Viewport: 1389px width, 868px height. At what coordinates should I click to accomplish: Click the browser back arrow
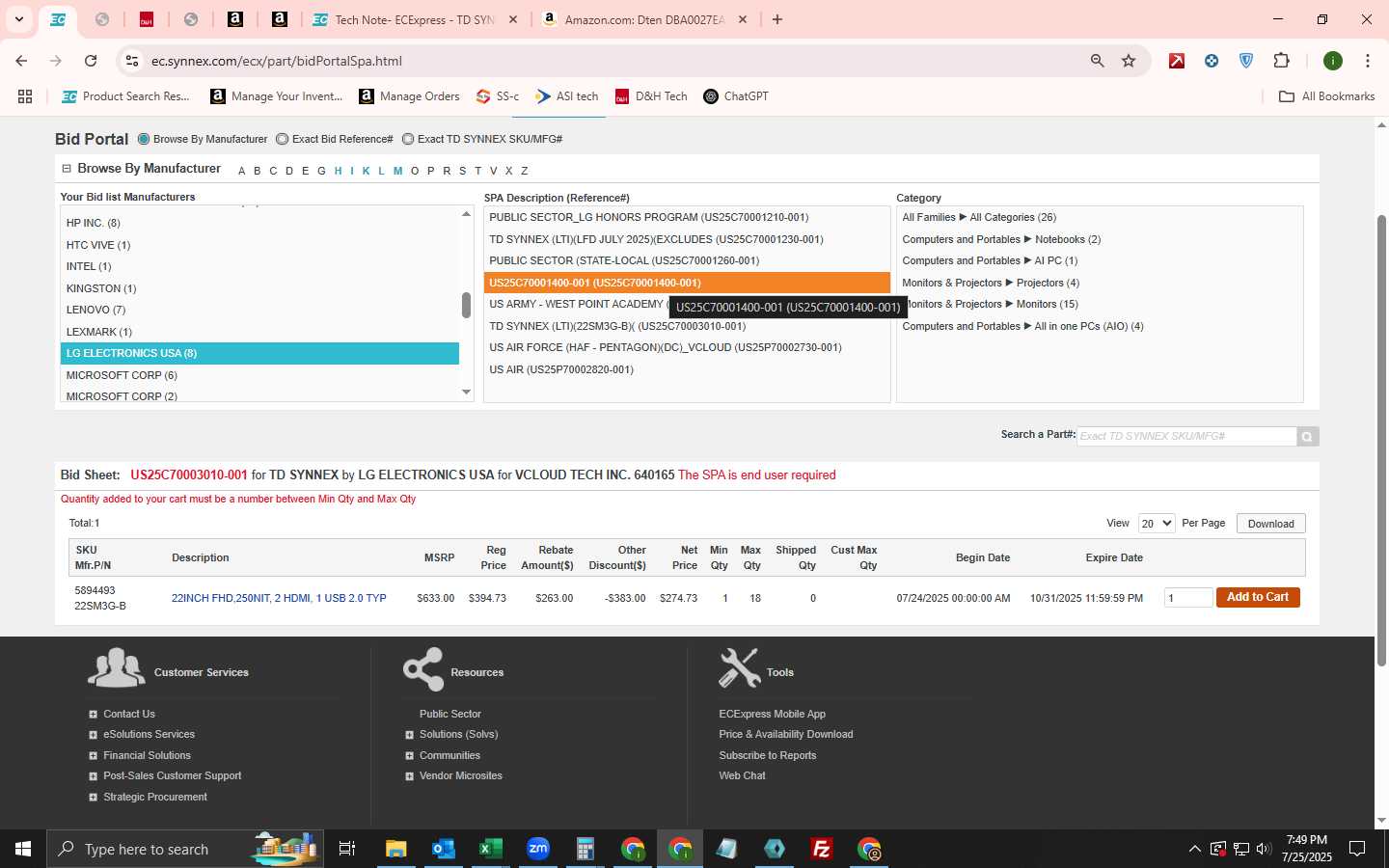pos(21,61)
